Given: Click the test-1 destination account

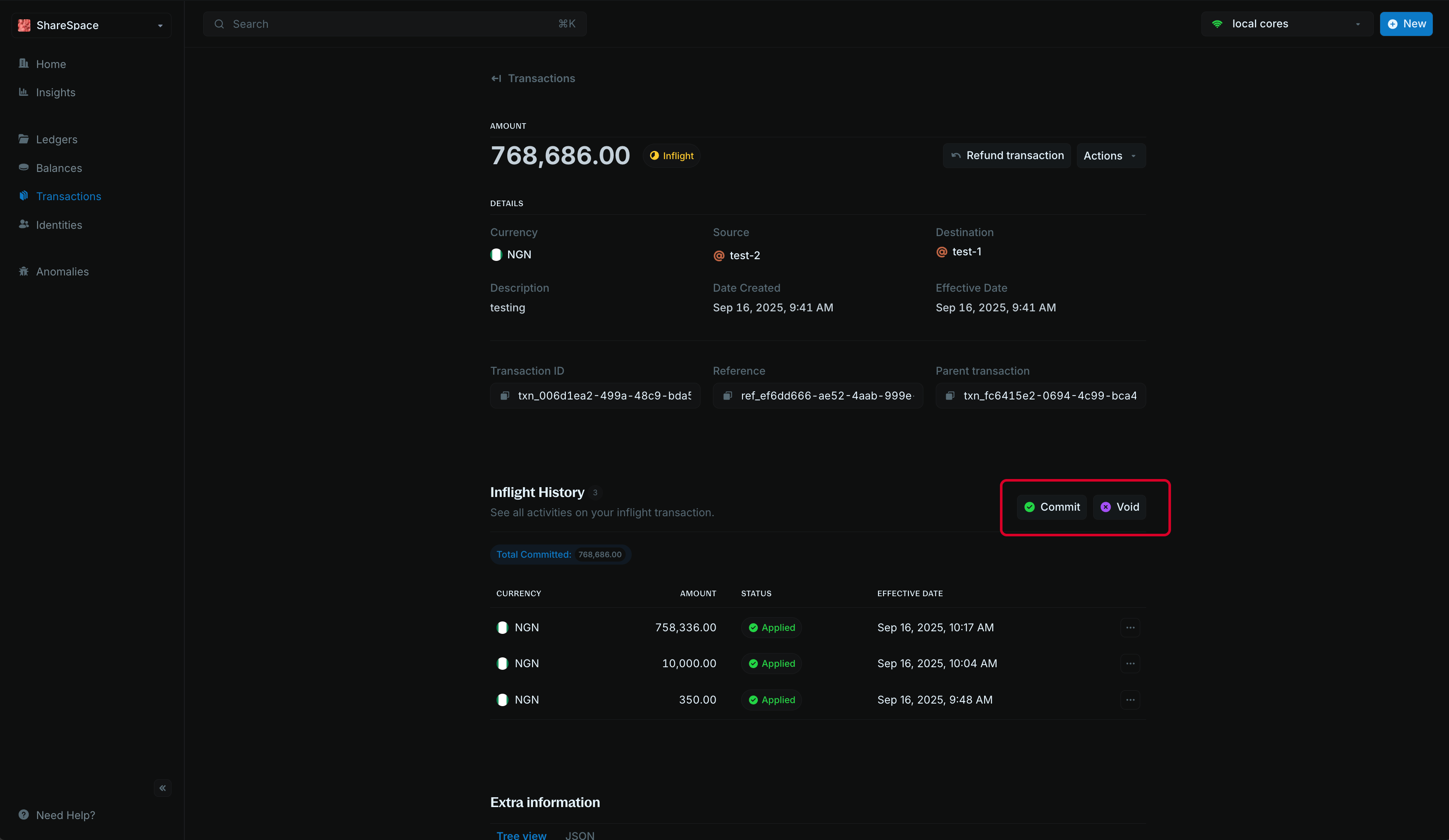Looking at the screenshot, I should click(958, 252).
